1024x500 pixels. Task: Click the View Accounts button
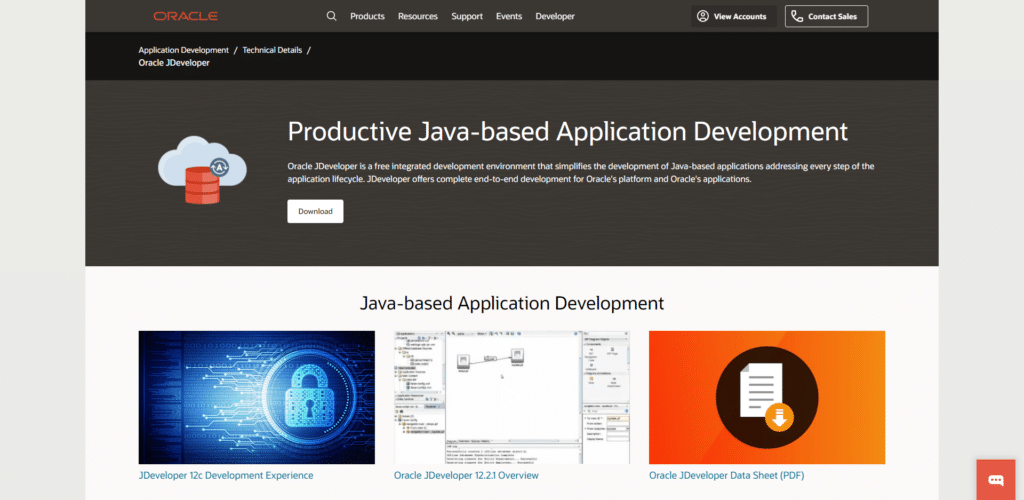pyautogui.click(x=733, y=16)
